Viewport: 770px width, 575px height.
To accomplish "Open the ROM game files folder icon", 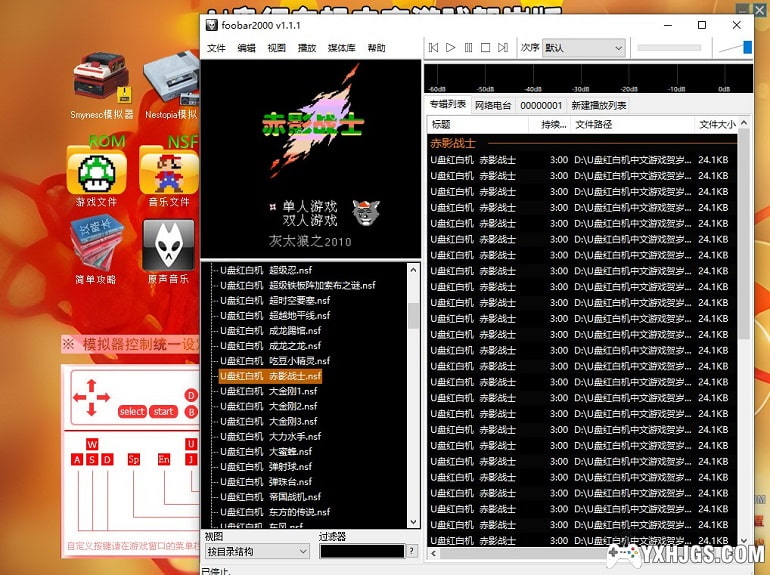I will (96, 171).
